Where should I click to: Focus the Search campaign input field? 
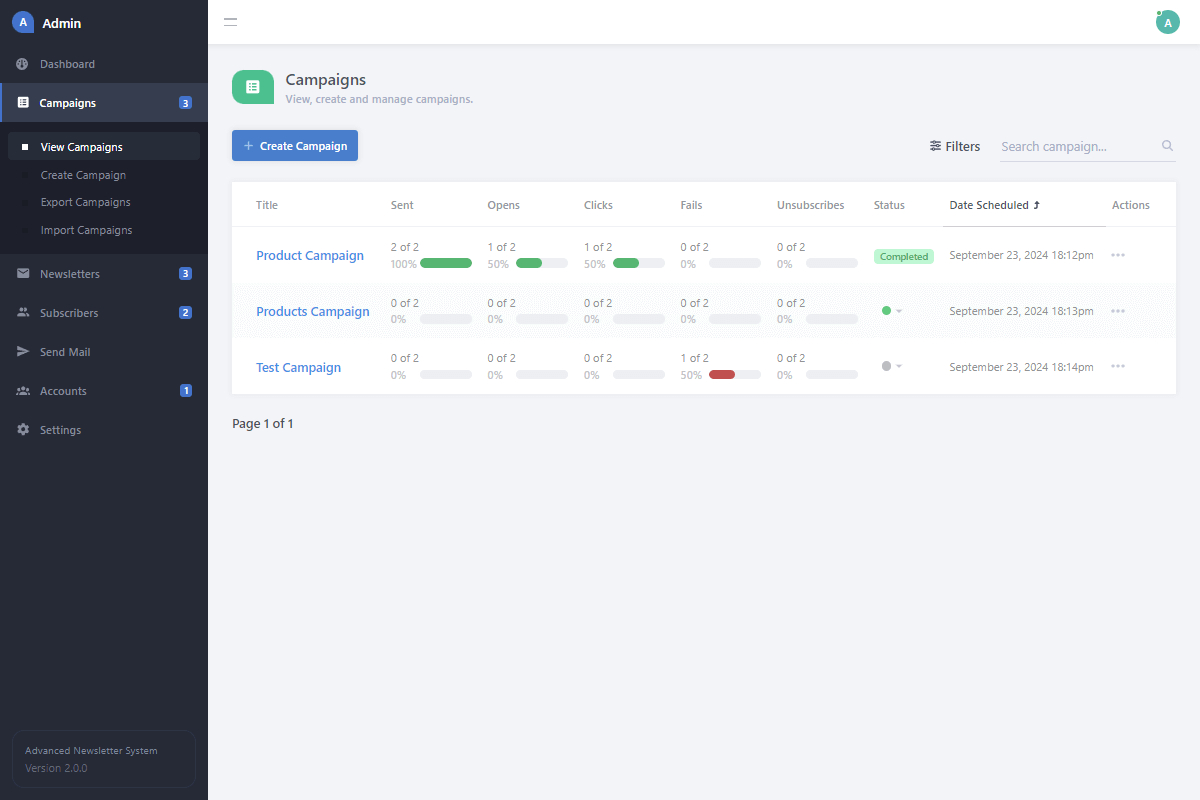pyautogui.click(x=1078, y=146)
